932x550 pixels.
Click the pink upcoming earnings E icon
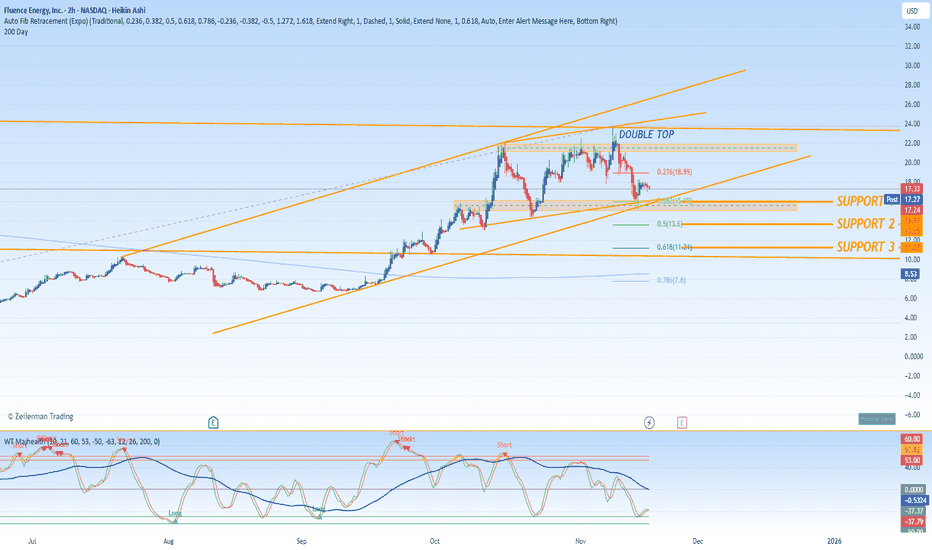click(682, 423)
